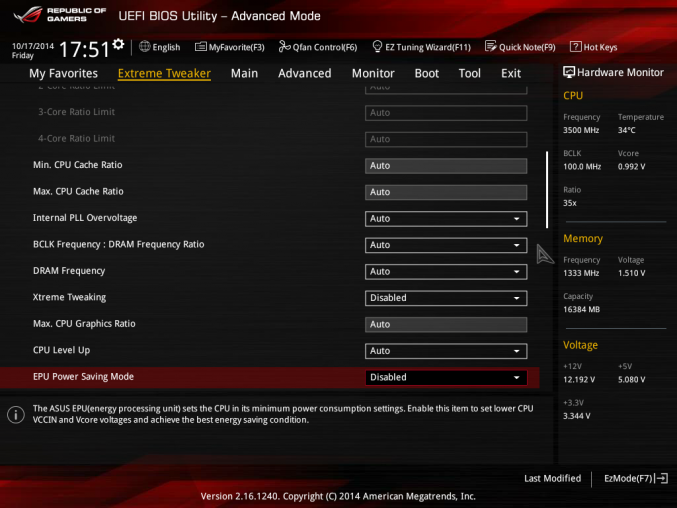Click the vertical settings scrollbar
The width and height of the screenshot is (677, 508).
point(546,190)
